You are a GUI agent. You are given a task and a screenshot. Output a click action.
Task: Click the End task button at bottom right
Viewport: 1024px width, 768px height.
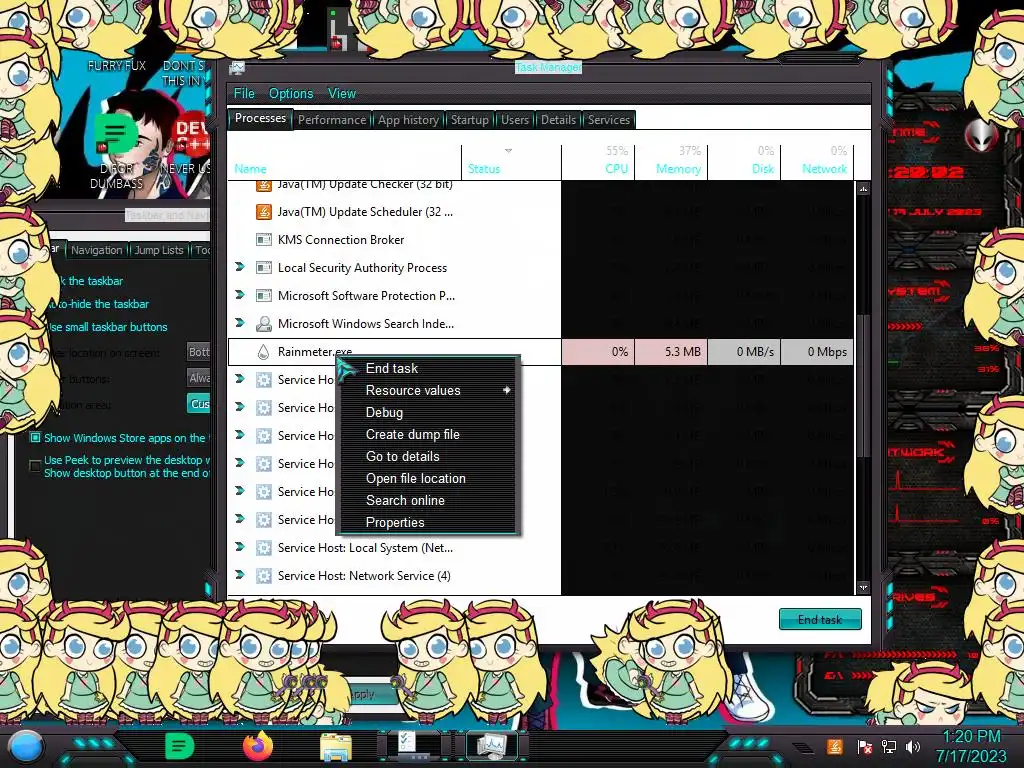(820, 619)
